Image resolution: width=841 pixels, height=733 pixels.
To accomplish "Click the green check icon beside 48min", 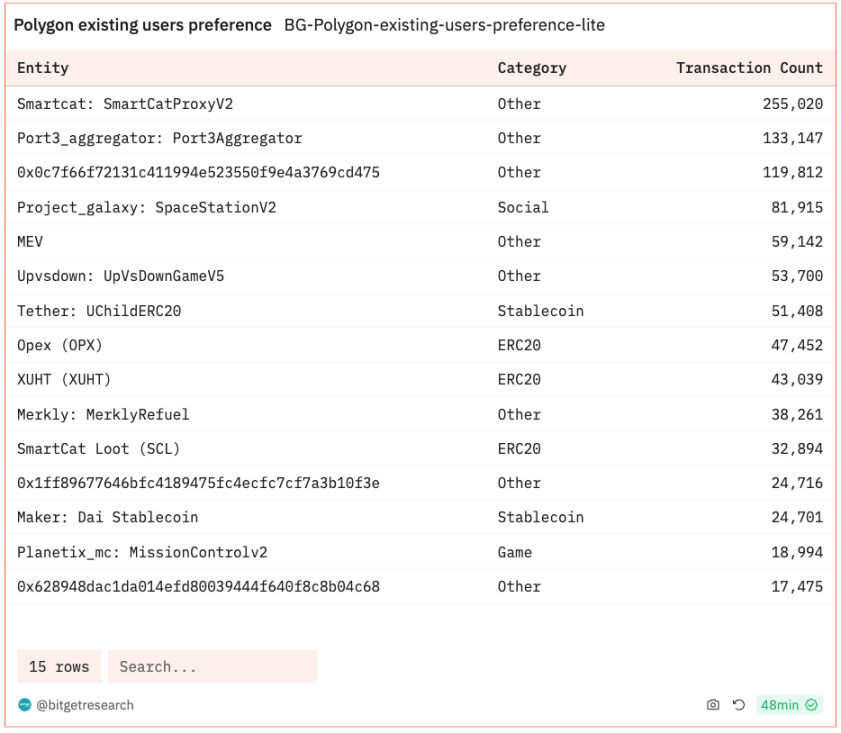I will tap(812, 705).
